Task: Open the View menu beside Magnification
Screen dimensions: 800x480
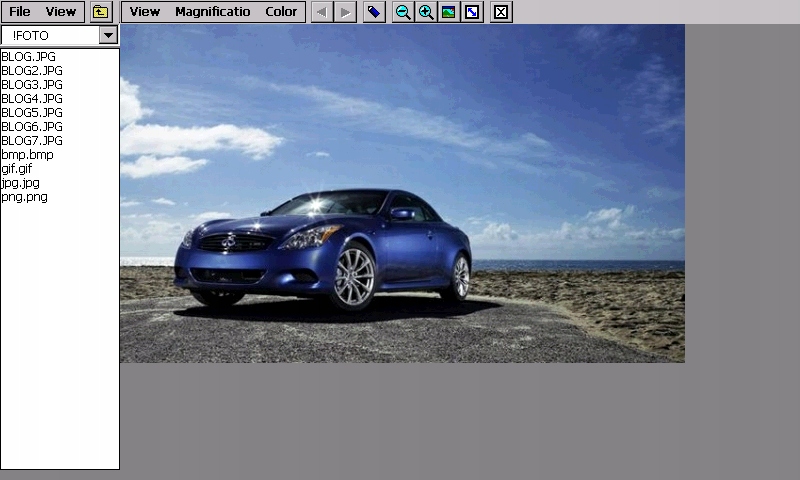Action: pyautogui.click(x=145, y=12)
